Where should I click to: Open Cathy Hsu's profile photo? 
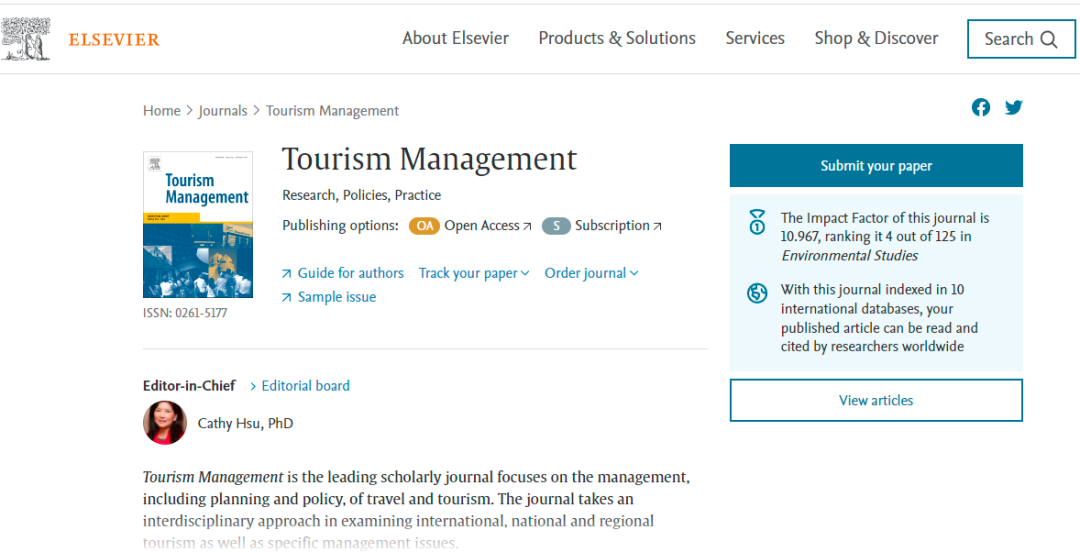pos(165,423)
